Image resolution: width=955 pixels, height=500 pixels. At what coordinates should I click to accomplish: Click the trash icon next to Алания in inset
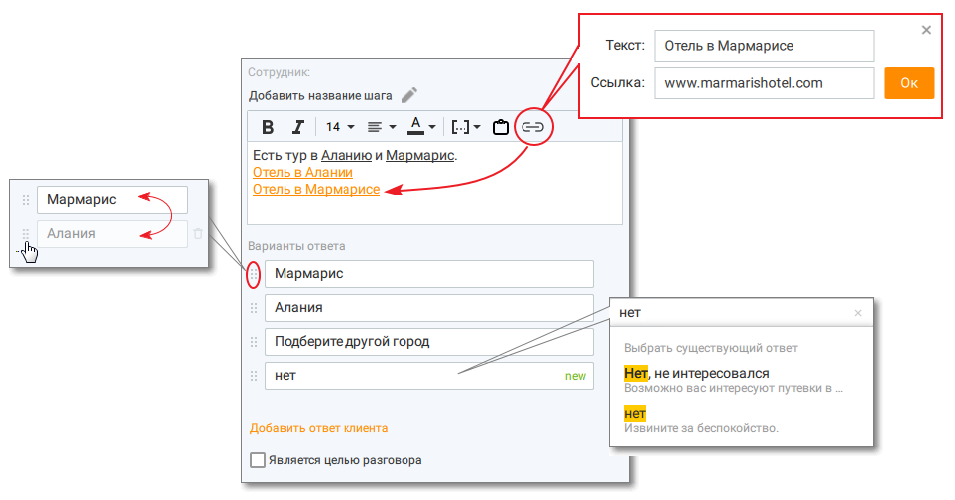pos(198,234)
